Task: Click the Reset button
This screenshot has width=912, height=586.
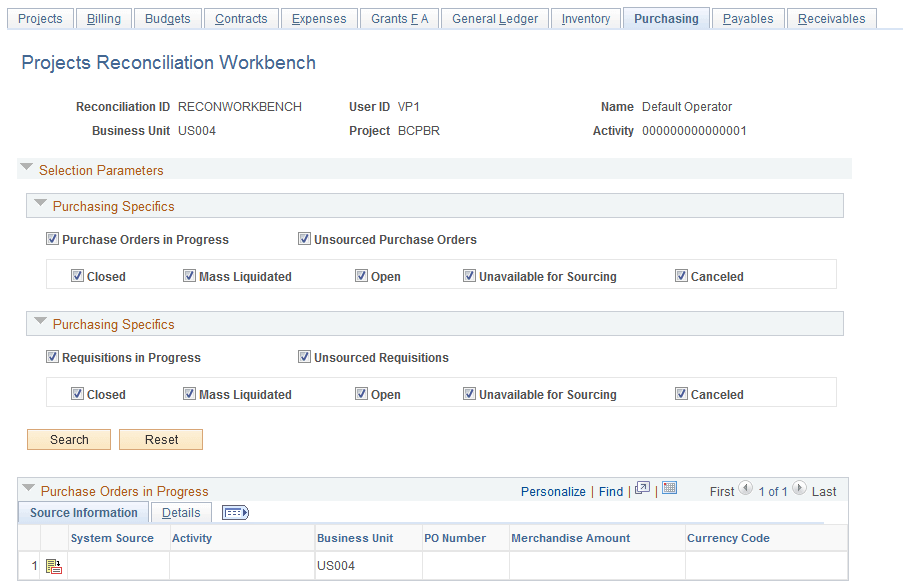Action: (160, 439)
